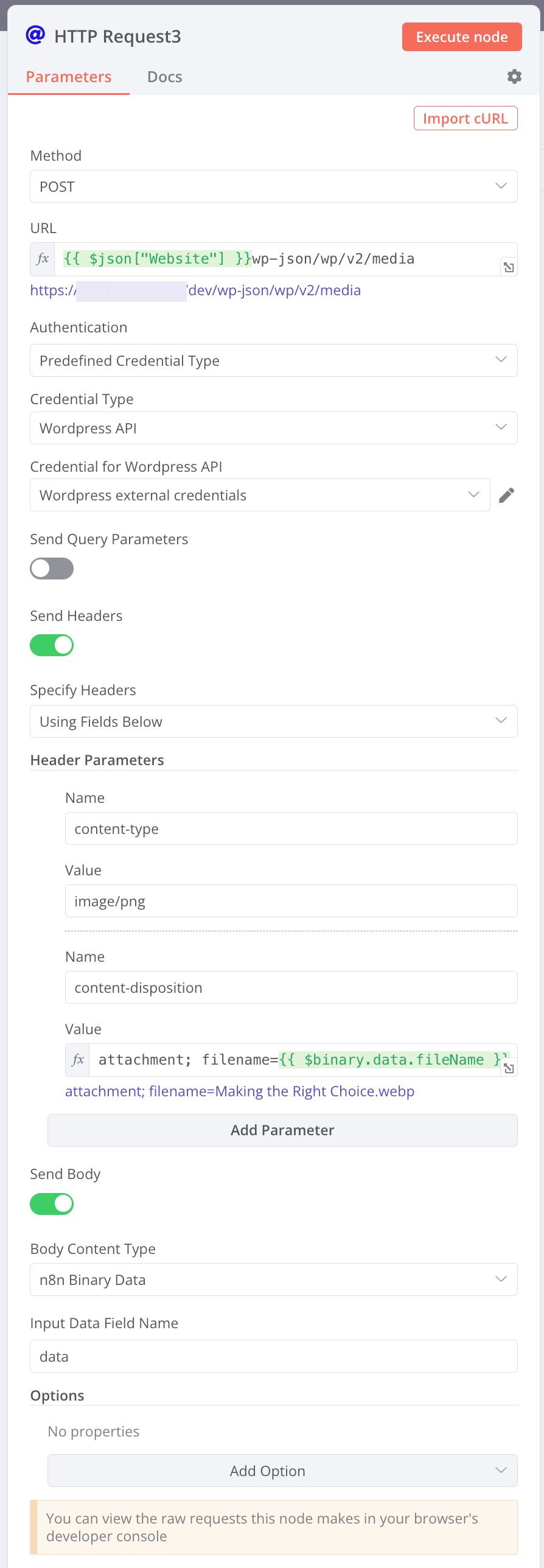544x1568 pixels.
Task: Select the Parameters tab
Action: click(x=68, y=77)
